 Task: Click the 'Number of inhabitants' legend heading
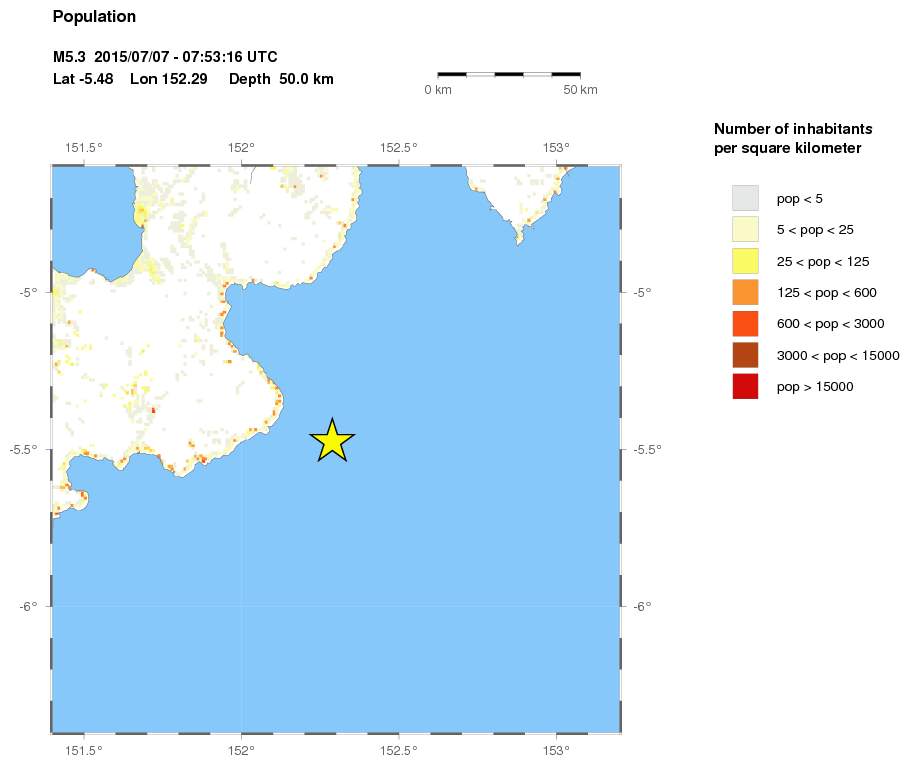[x=792, y=129]
